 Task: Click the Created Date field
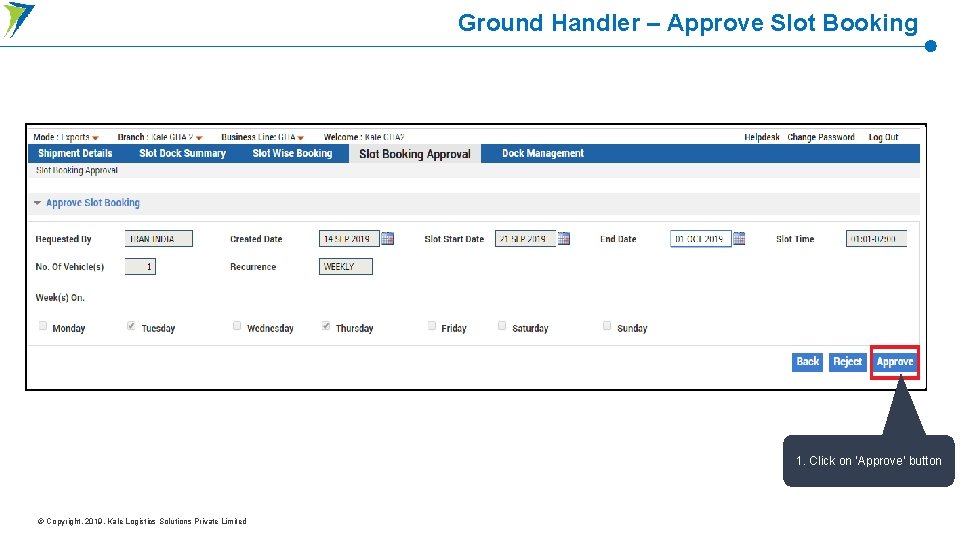pos(349,239)
